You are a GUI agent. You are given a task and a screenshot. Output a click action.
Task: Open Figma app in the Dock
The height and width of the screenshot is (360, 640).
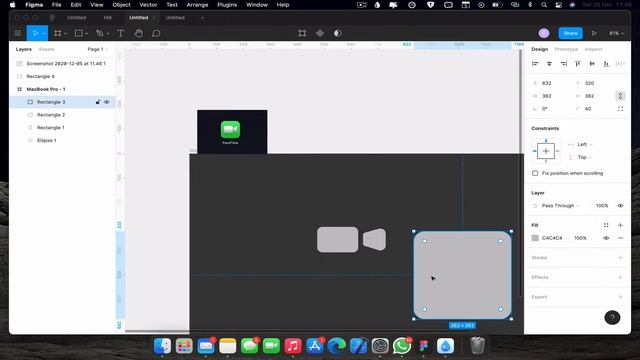click(423, 346)
